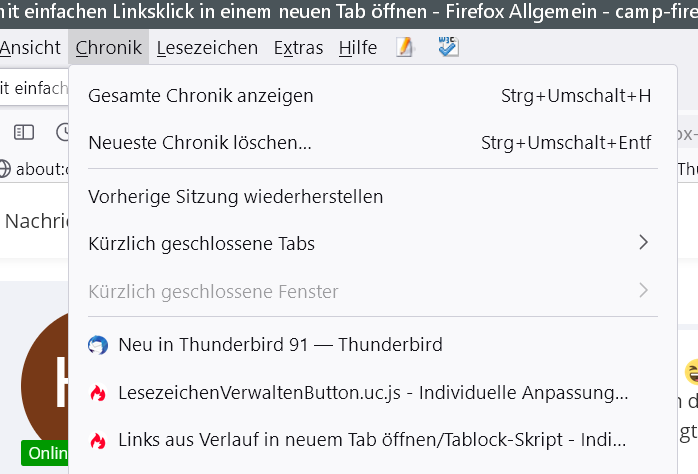Viewport: 698px width, 474px height.
Task: Click the notepad pencil icon in menu bar
Action: (405, 48)
